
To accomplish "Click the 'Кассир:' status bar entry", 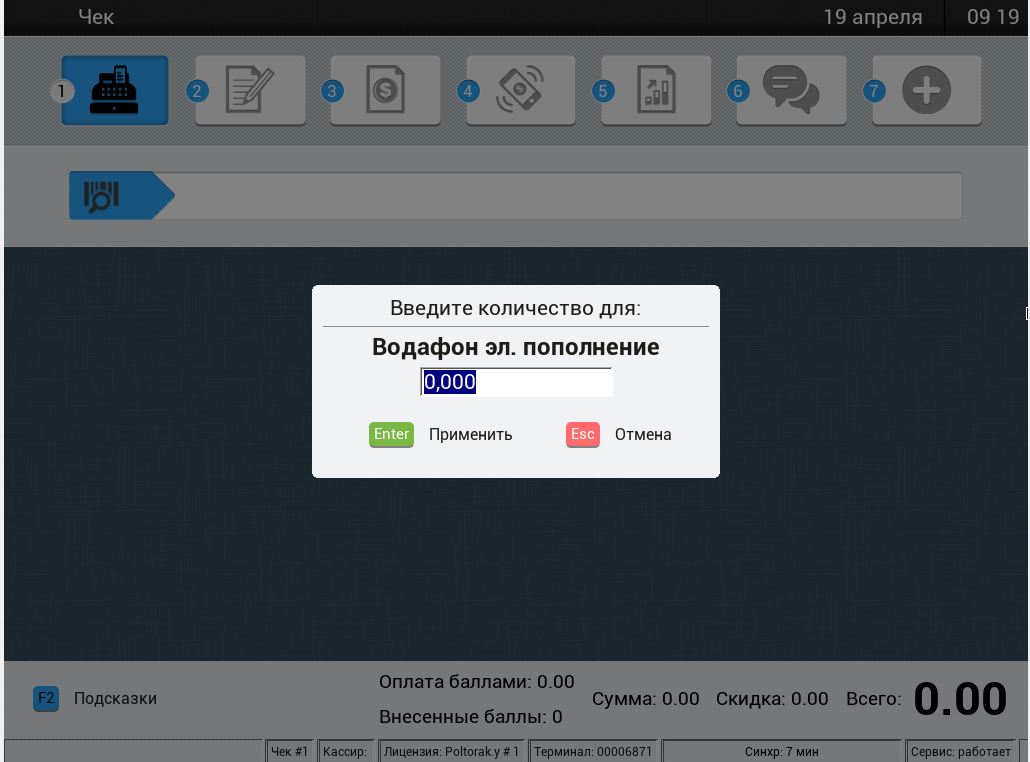I will click(x=346, y=751).
